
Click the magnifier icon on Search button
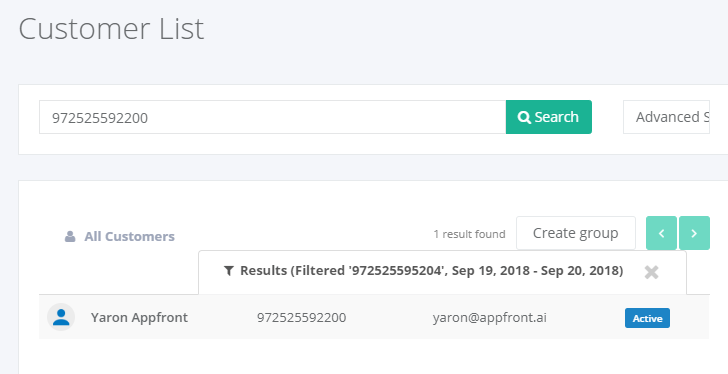tap(524, 117)
